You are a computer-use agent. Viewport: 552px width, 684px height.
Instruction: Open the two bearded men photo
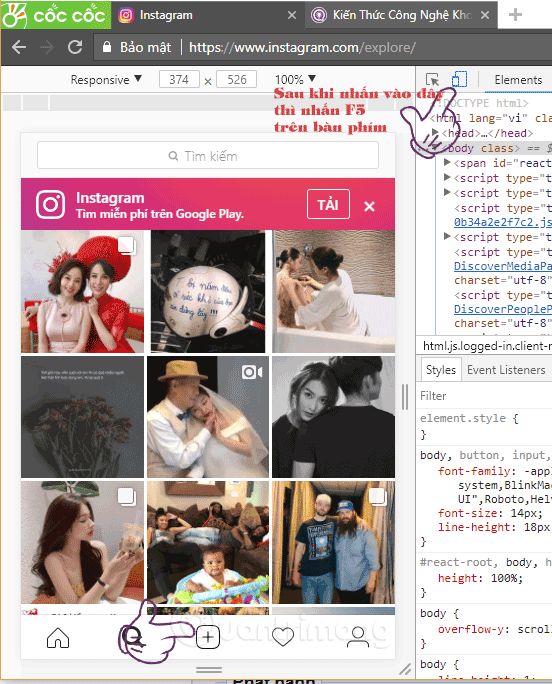(333, 542)
